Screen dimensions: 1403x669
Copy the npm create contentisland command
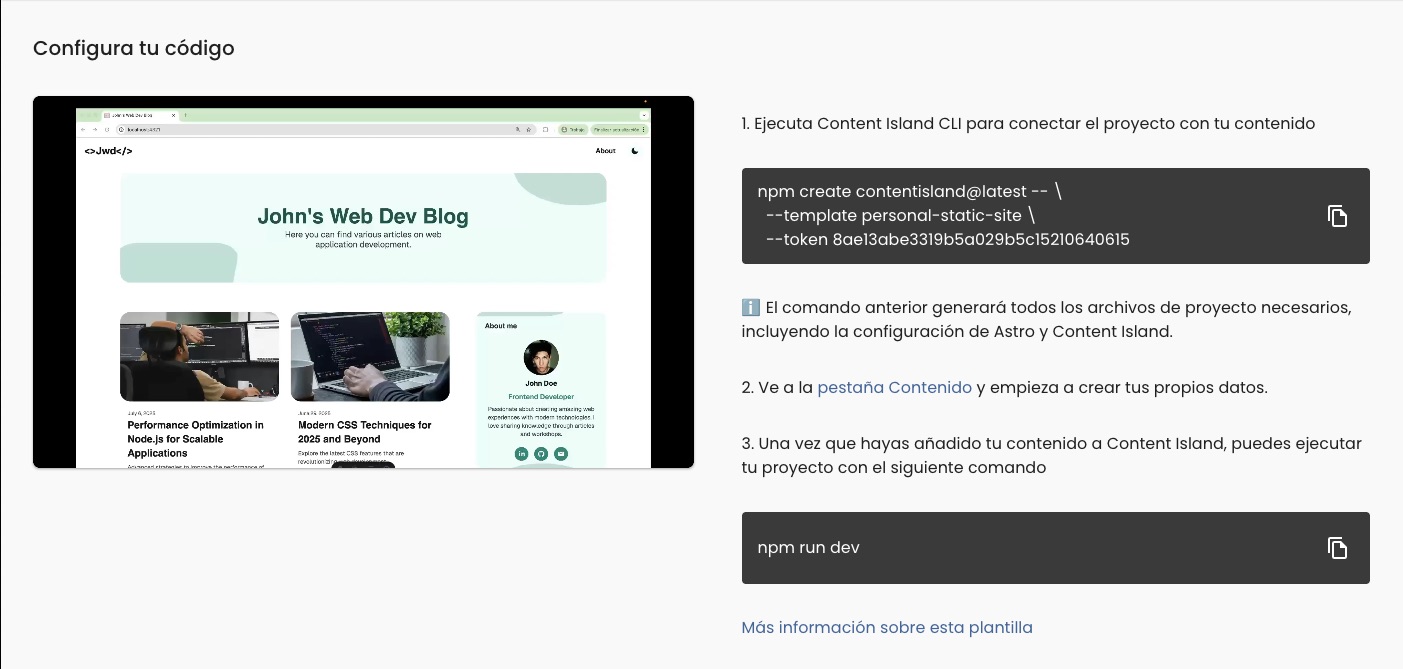click(1337, 216)
